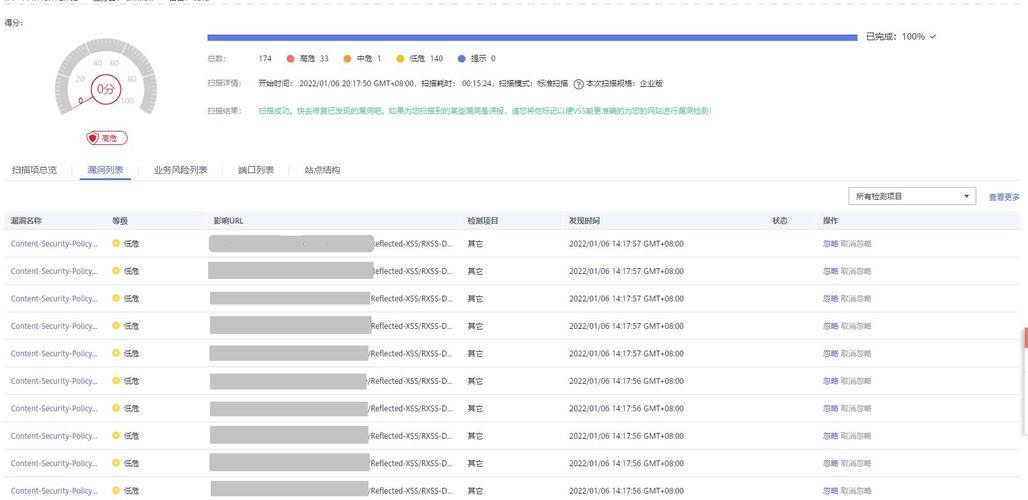Click the blue 提示 0 dot indicator
The image size is (1028, 500).
[462, 59]
